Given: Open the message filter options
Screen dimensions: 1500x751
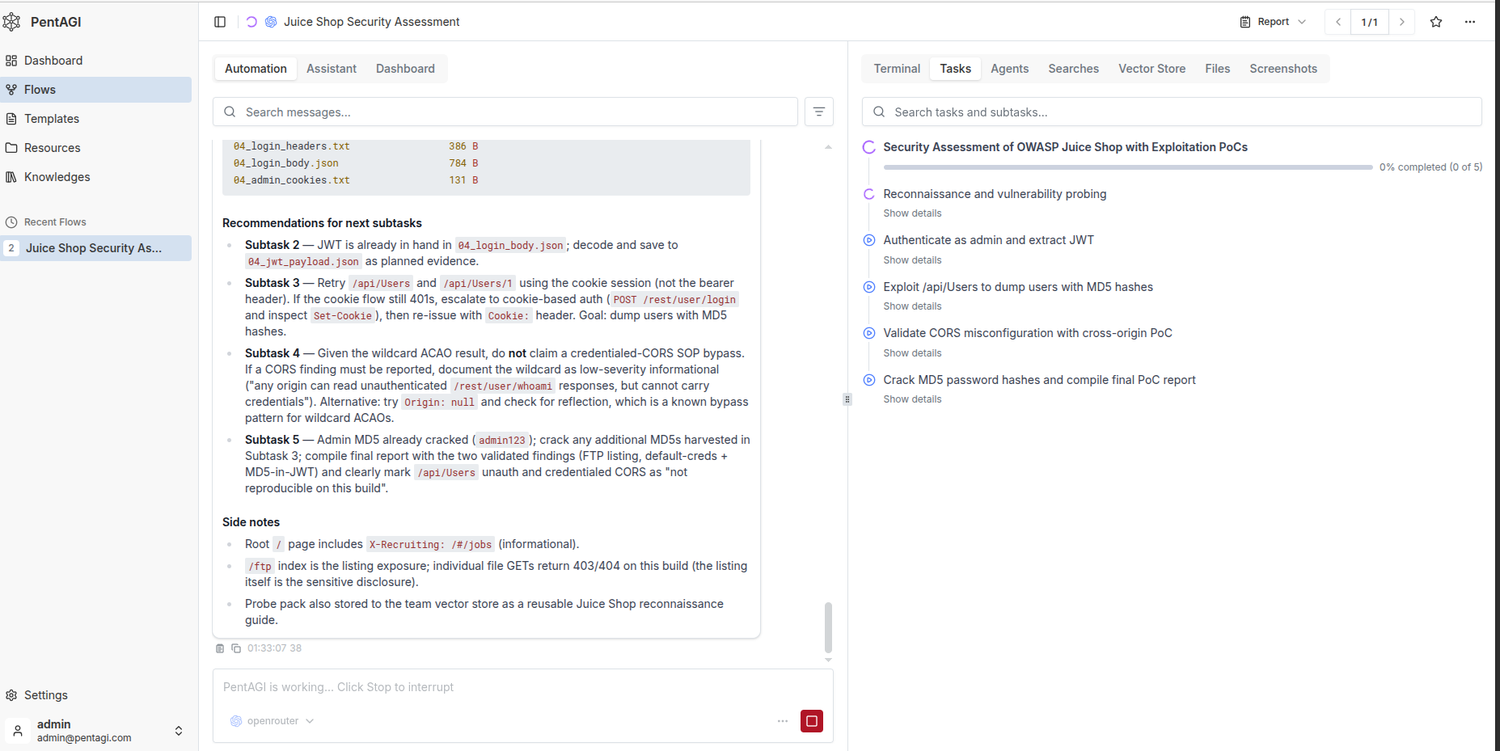Looking at the screenshot, I should point(819,112).
